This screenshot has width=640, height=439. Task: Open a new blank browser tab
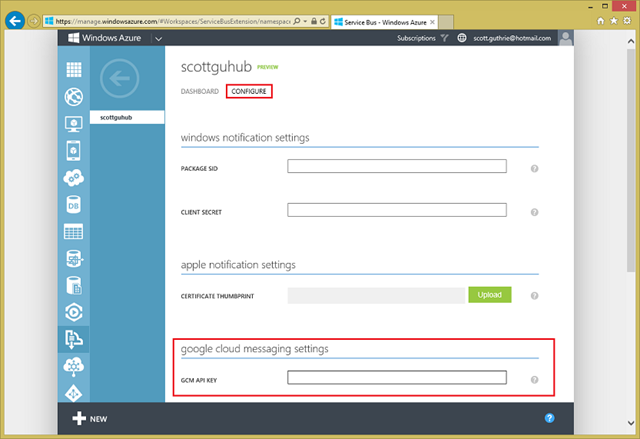(446, 22)
